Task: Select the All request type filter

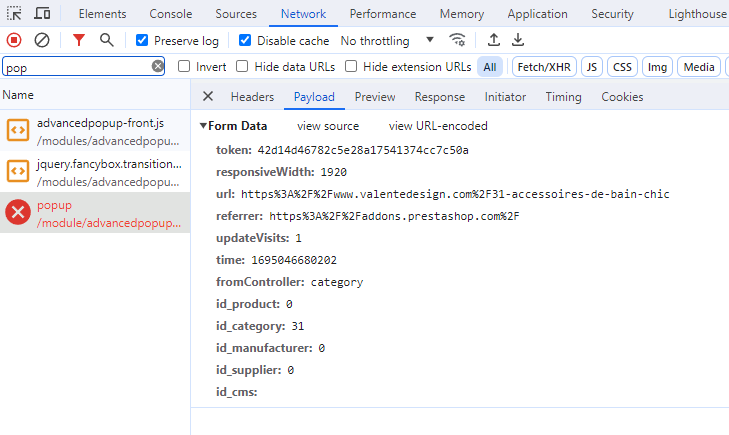Action: 490,67
